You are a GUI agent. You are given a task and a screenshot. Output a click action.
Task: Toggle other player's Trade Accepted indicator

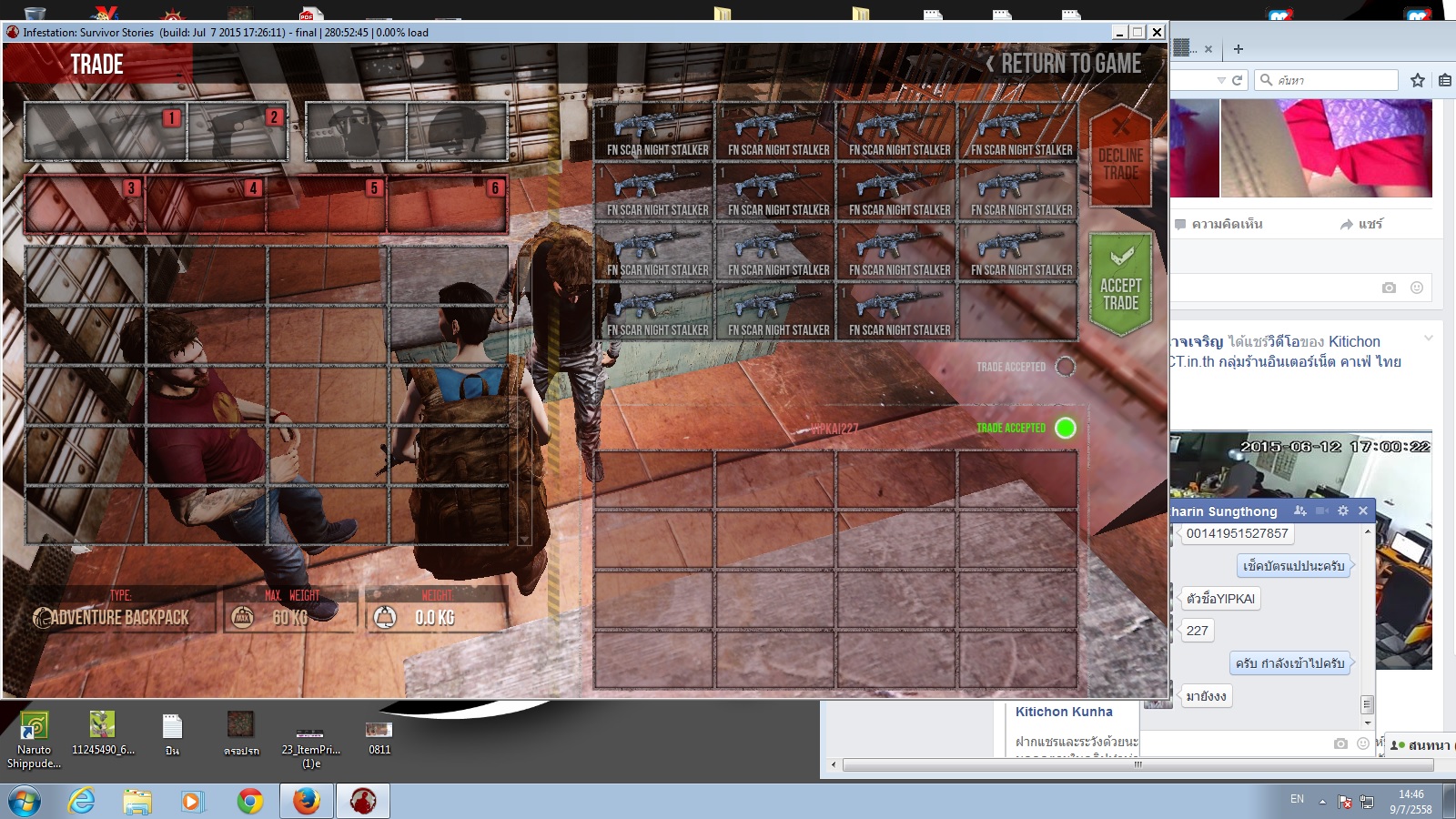pyautogui.click(x=1065, y=367)
